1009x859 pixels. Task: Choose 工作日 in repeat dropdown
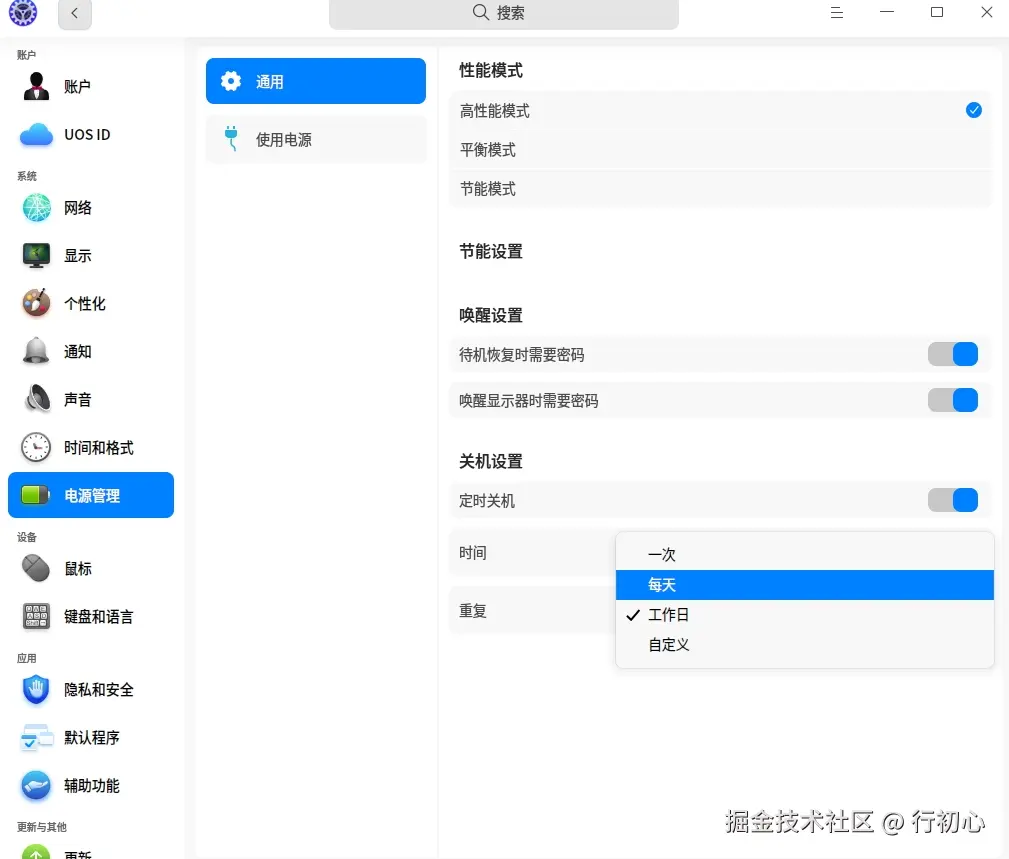coord(804,614)
